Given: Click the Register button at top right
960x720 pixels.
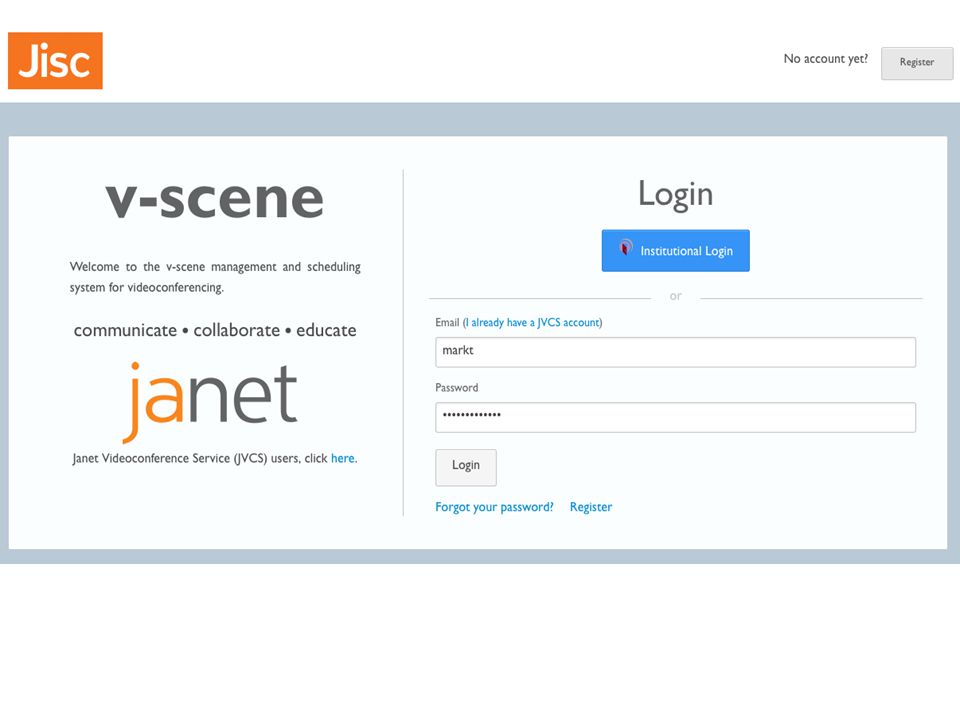Looking at the screenshot, I should (917, 62).
